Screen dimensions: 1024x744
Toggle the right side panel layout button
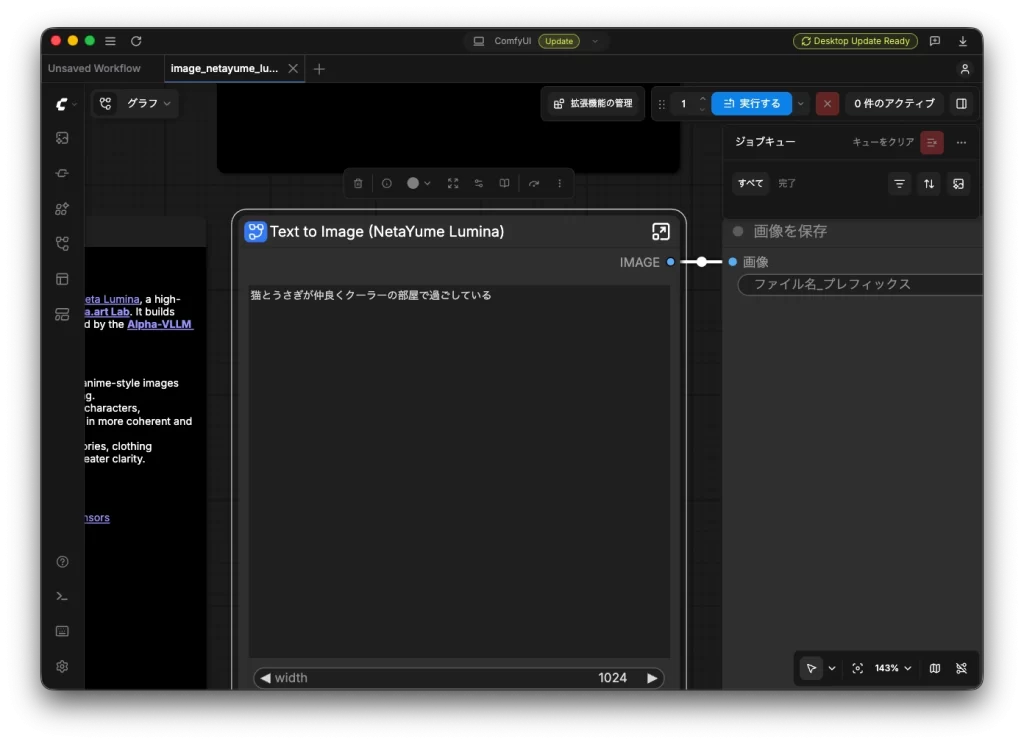tap(961, 103)
